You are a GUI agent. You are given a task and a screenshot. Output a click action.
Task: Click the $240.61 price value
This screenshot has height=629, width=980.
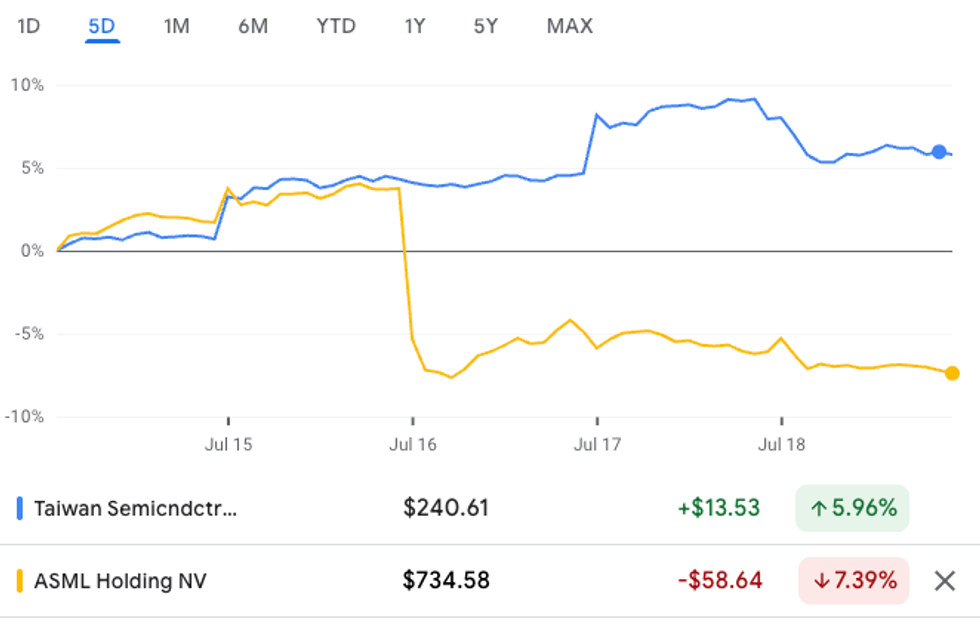(x=446, y=508)
